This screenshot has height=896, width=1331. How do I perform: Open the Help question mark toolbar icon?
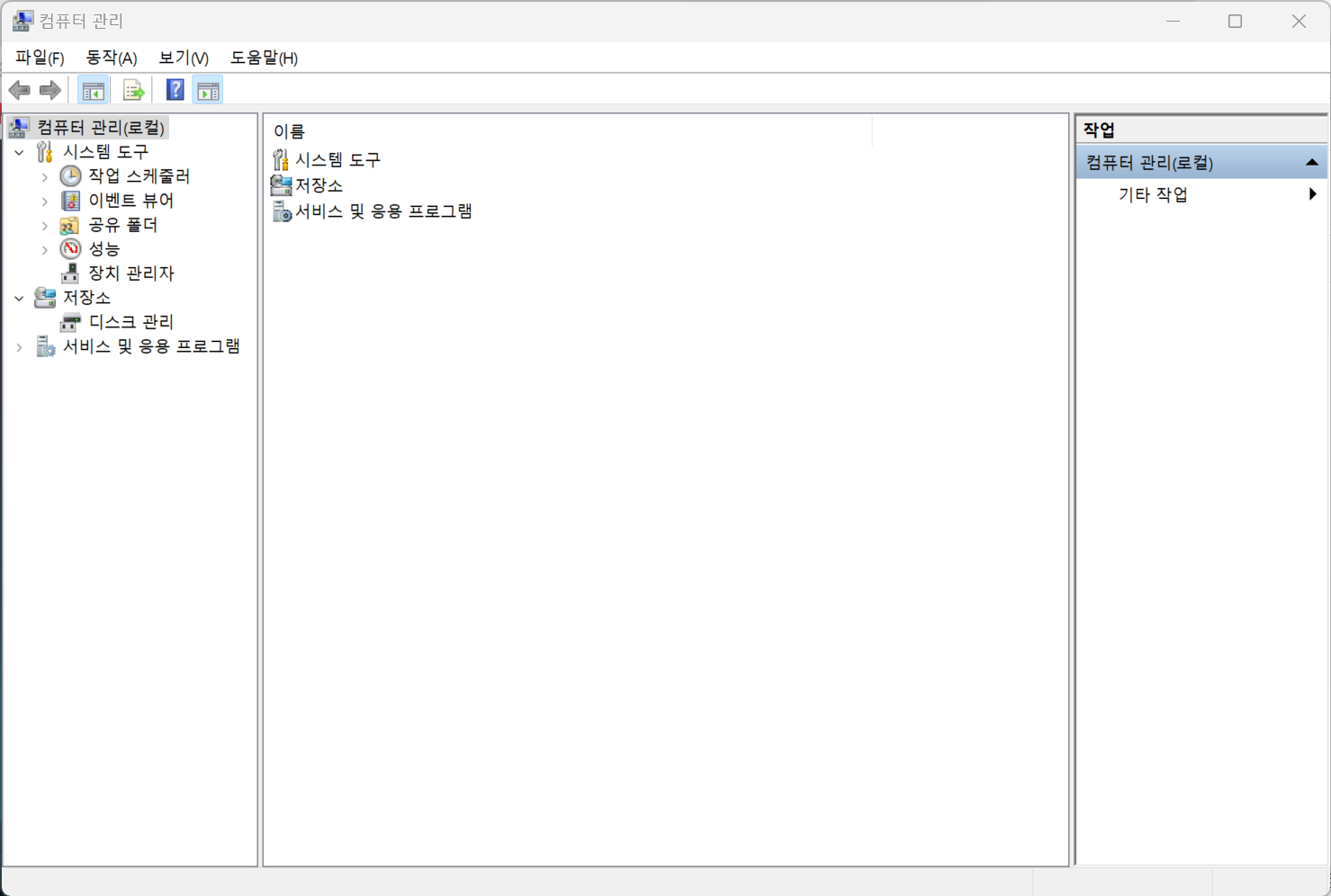coord(175,90)
